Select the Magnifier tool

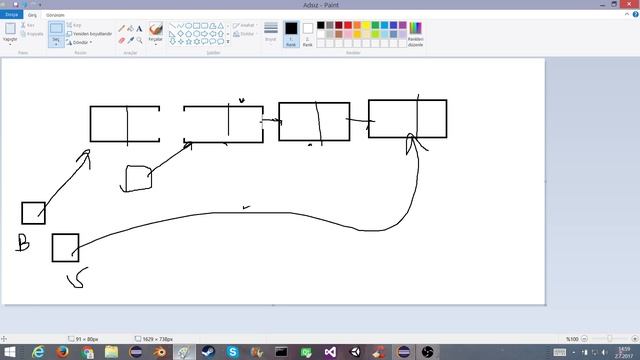point(140,40)
